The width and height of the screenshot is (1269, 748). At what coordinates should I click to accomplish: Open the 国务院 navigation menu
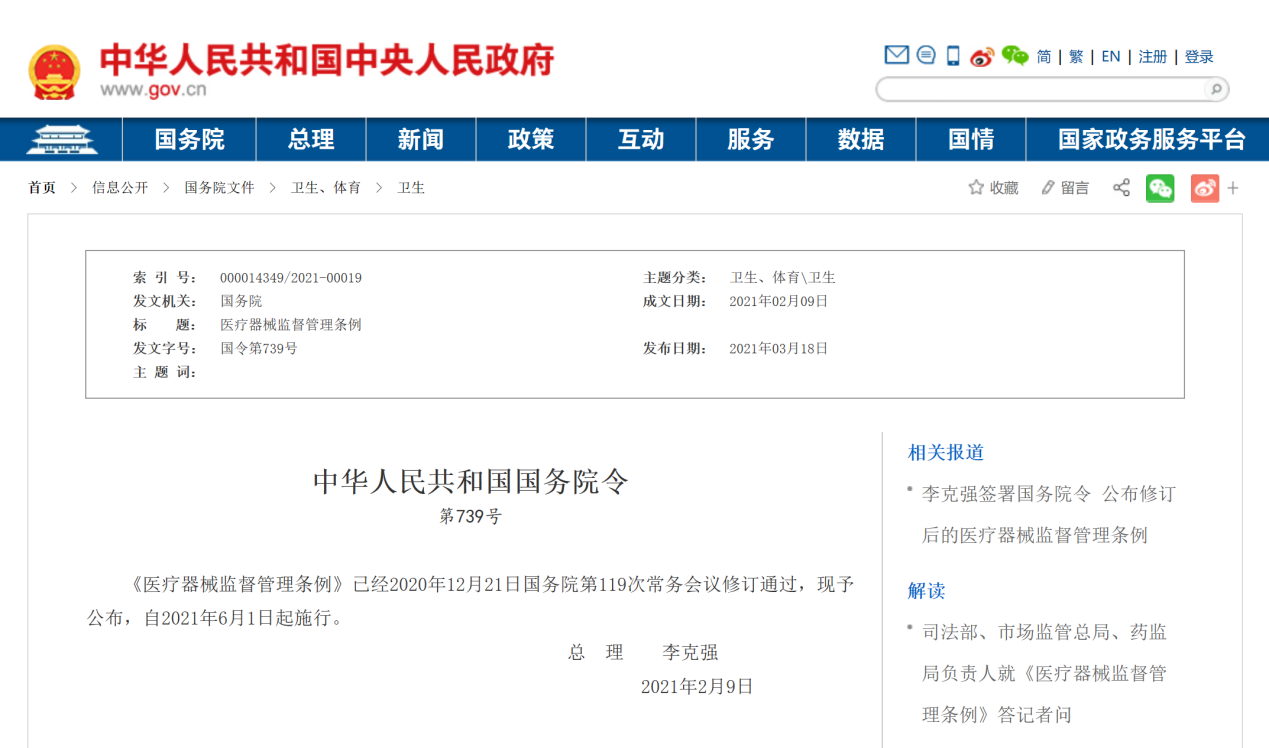point(189,139)
